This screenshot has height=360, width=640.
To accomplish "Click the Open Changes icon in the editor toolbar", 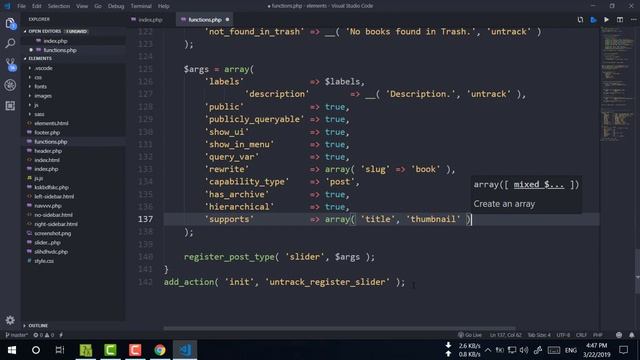I will pos(580,20).
